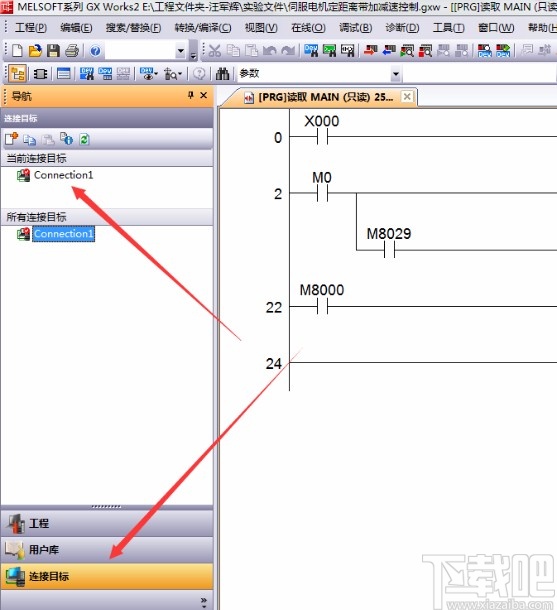Click the New project icon
Screen dimensions: 557x610
point(17,51)
